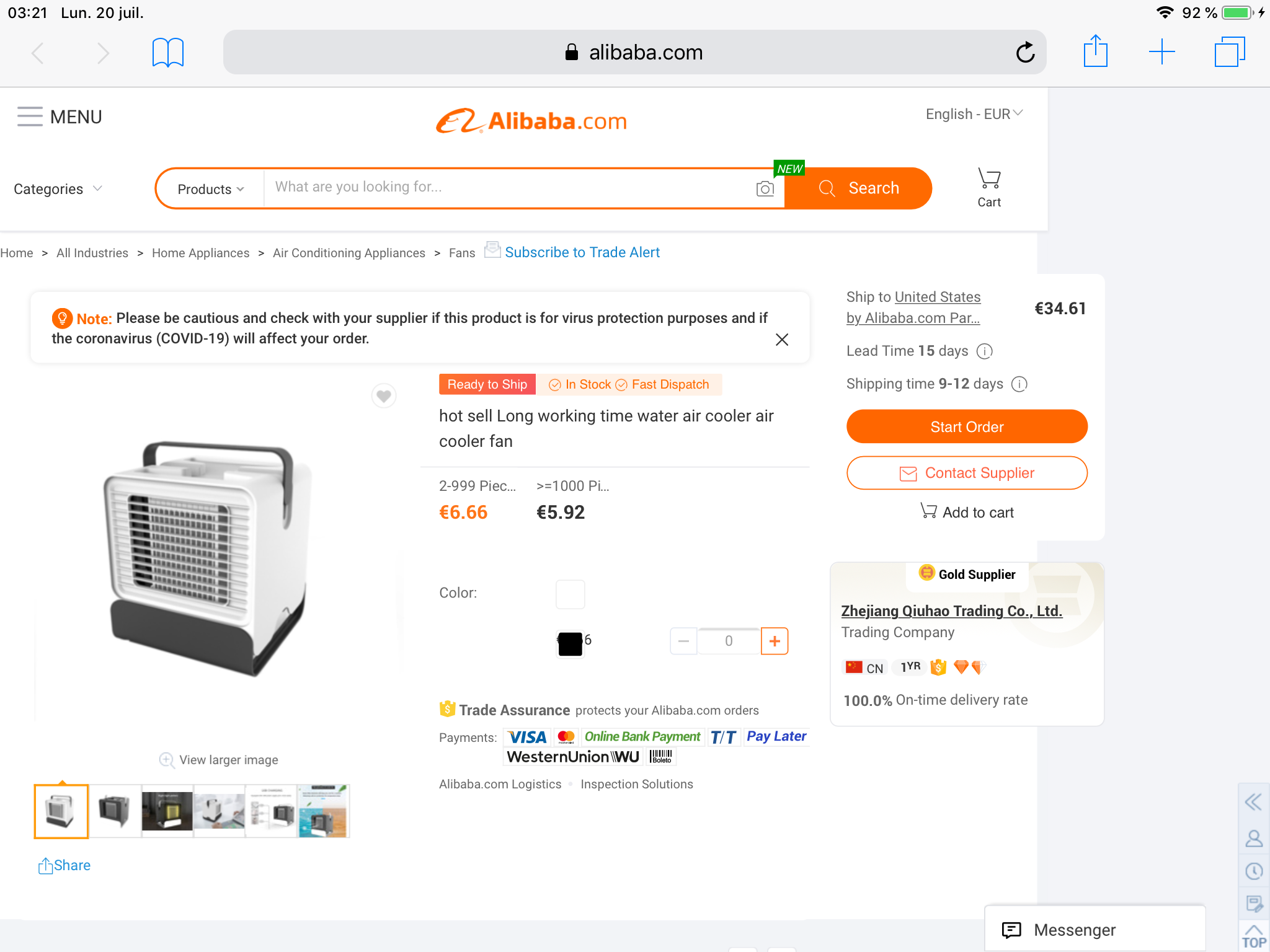Open Safari bookmarks book icon
The image size is (1270, 952).
pos(168,52)
